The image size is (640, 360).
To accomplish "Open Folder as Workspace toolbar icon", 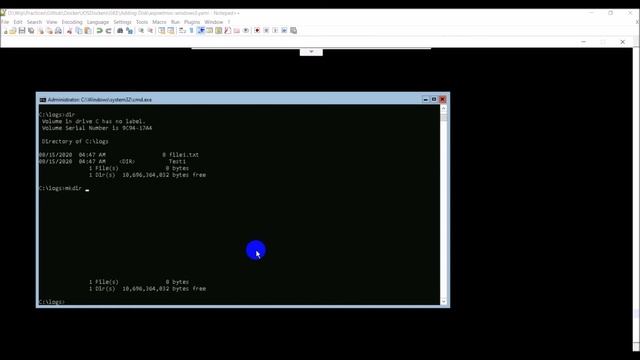I will (x=236, y=31).
